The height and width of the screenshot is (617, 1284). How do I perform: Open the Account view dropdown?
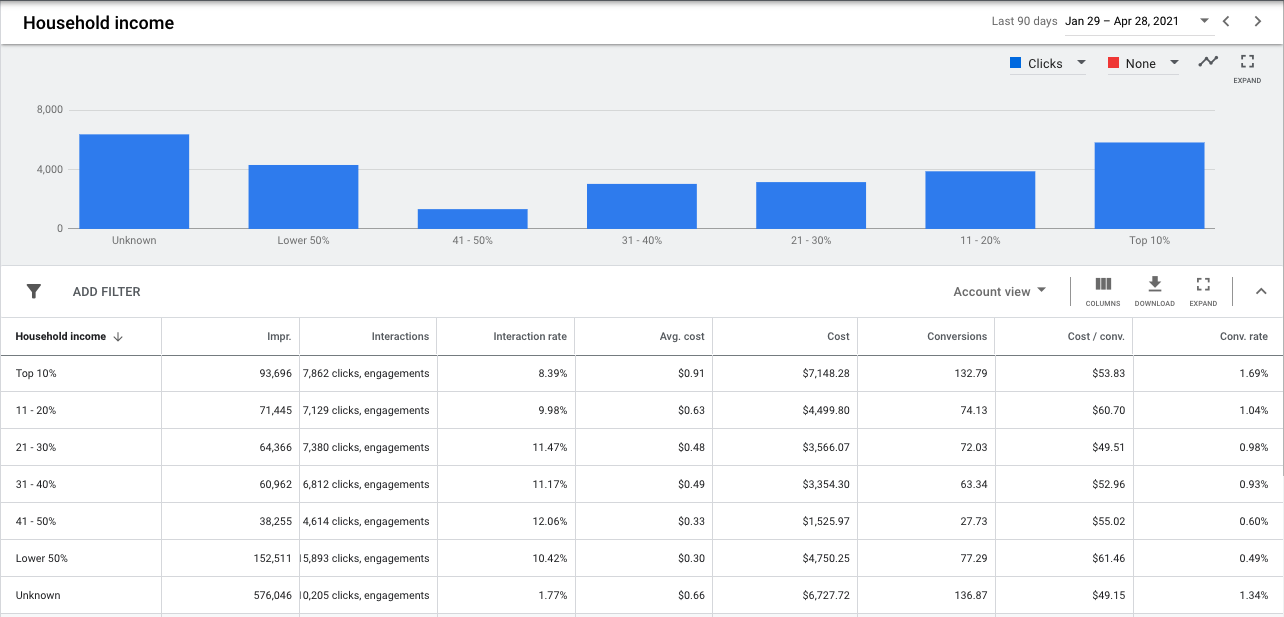tap(1000, 291)
